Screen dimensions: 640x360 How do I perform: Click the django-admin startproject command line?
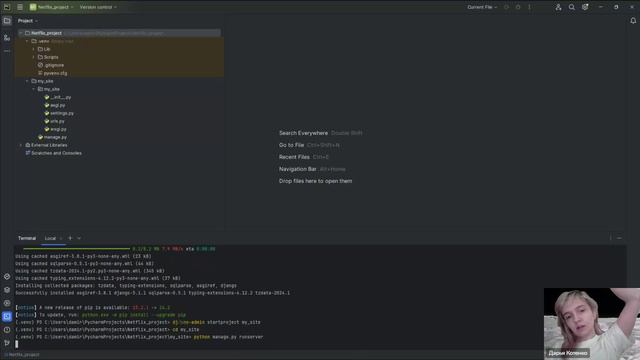pos(138,322)
